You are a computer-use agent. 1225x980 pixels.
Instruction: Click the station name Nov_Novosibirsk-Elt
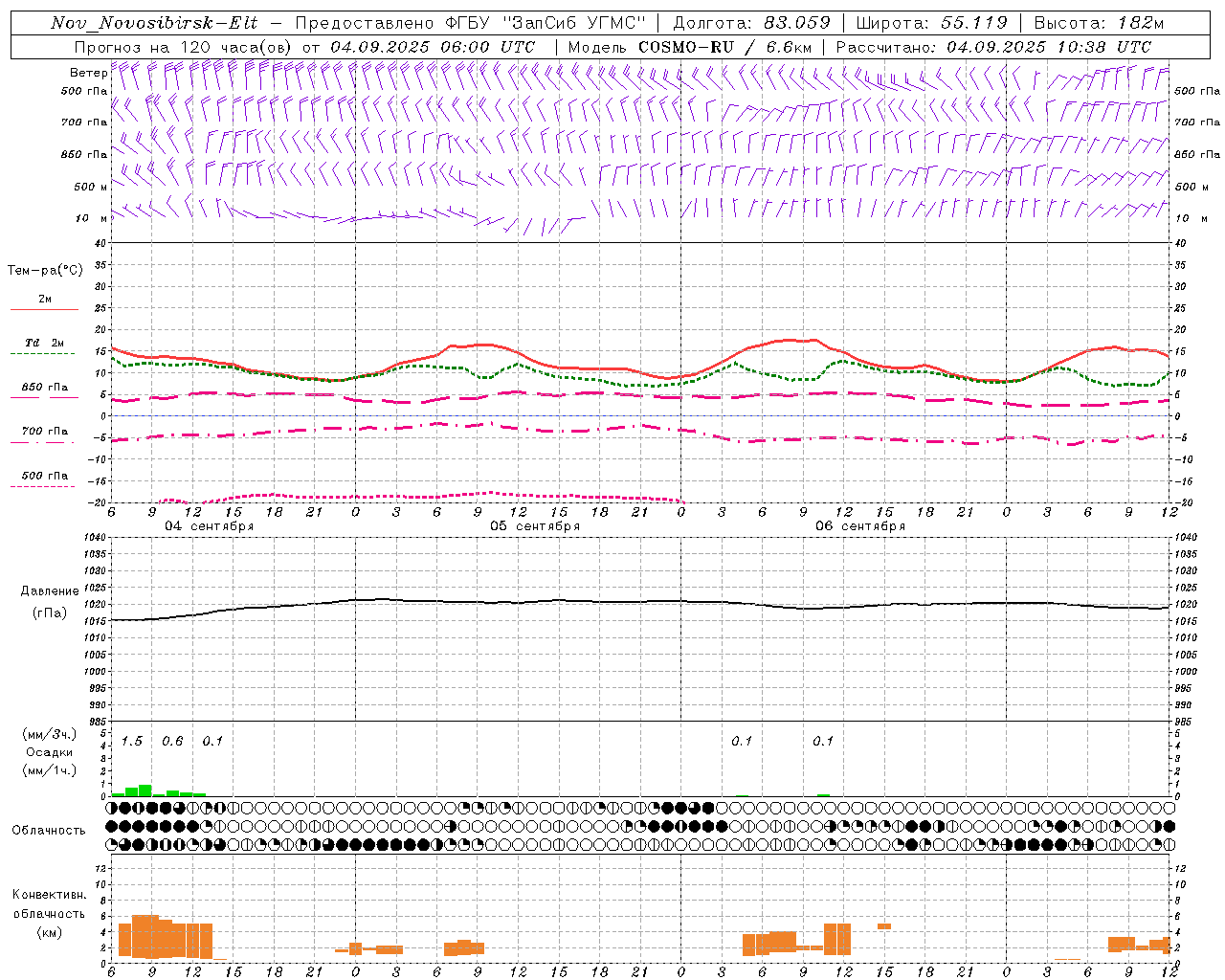click(x=154, y=23)
